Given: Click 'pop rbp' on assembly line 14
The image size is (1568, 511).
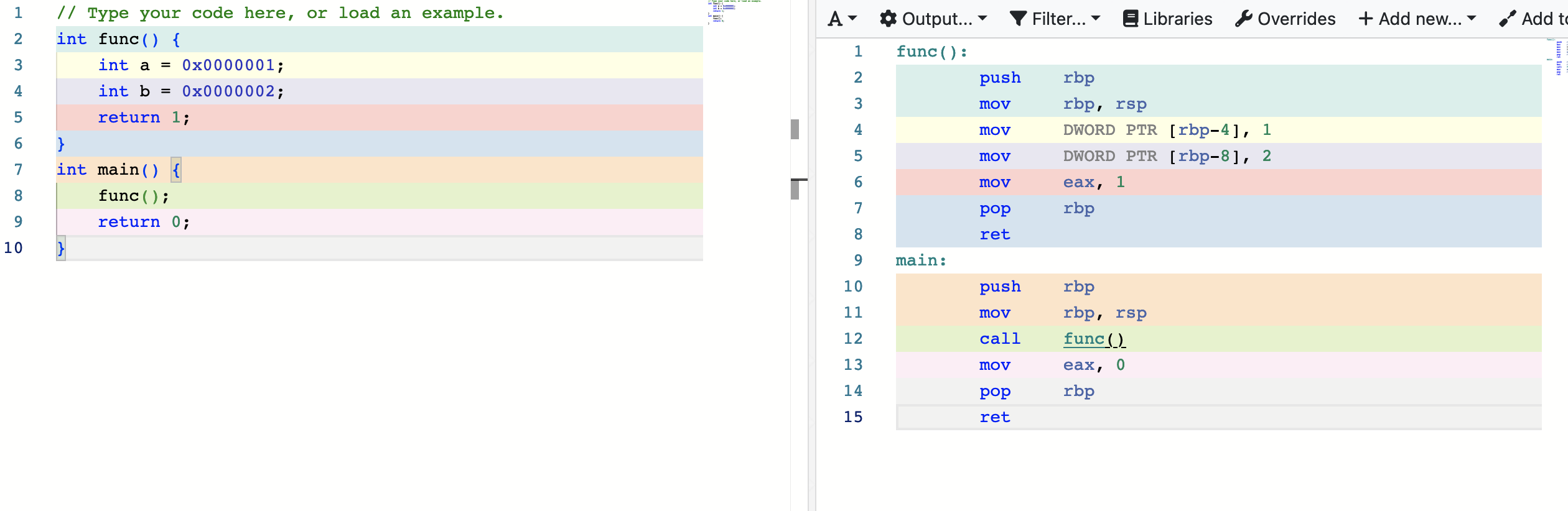Looking at the screenshot, I should [x=1218, y=391].
